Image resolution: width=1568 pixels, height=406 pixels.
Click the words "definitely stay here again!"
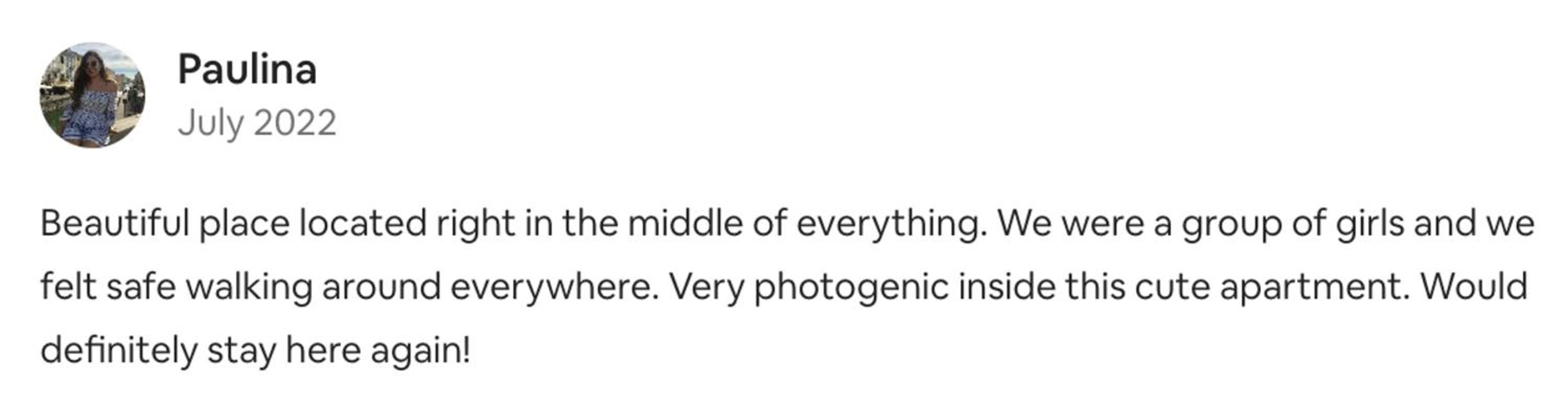click(256, 351)
